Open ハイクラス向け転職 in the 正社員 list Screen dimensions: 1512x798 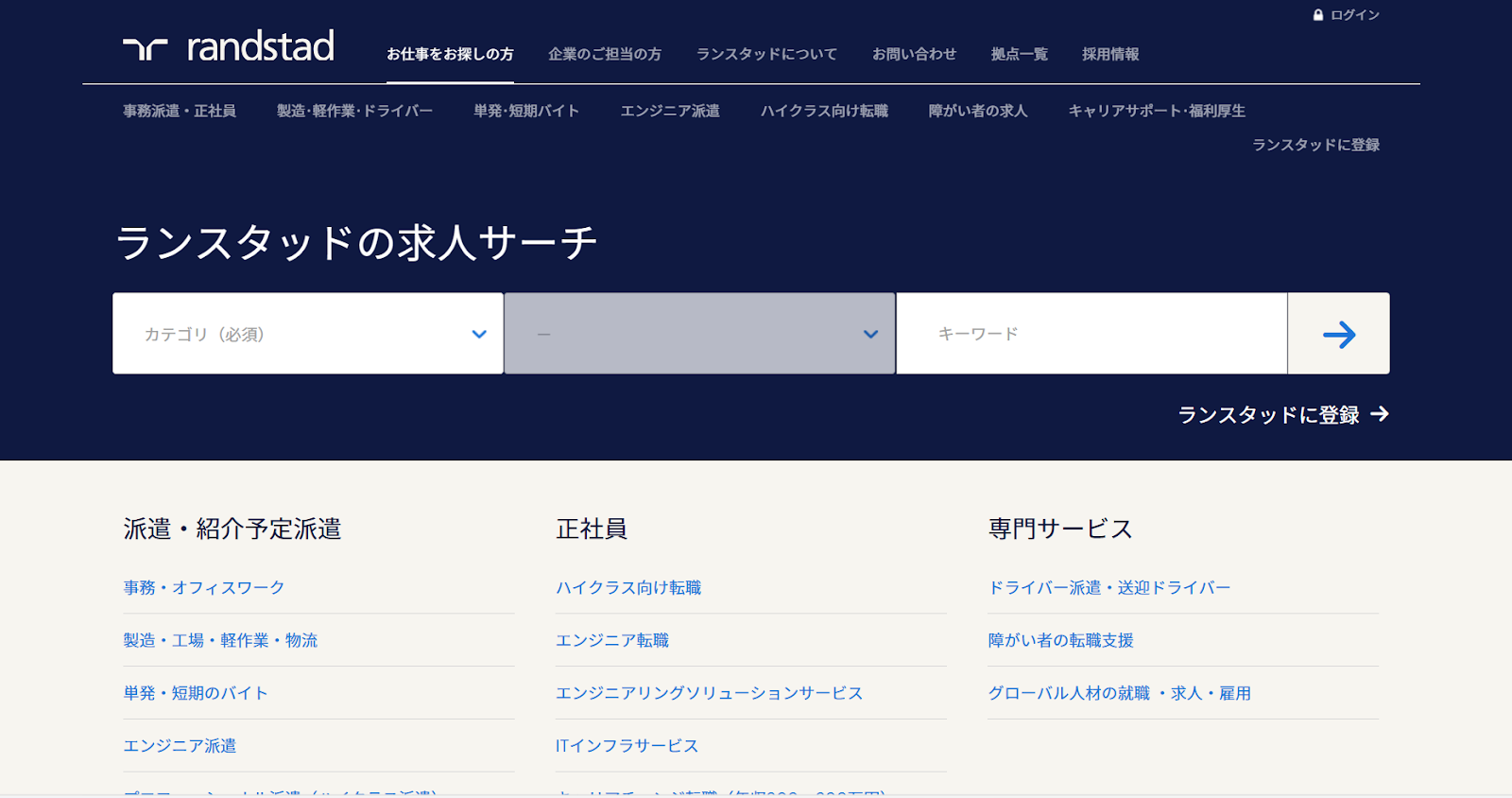click(x=628, y=587)
